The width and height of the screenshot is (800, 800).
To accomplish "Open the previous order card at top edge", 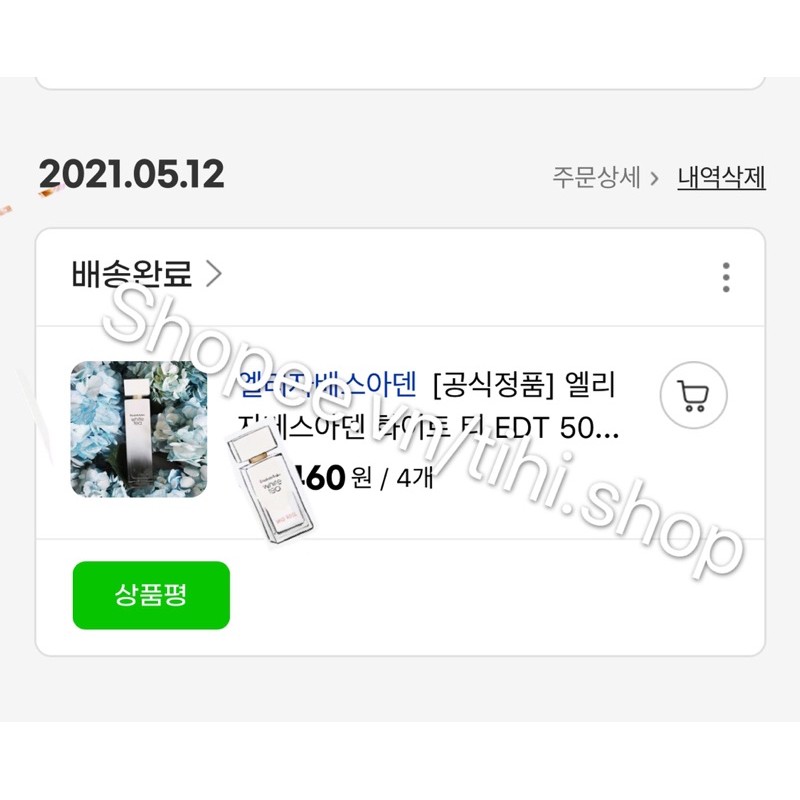I will (400, 83).
